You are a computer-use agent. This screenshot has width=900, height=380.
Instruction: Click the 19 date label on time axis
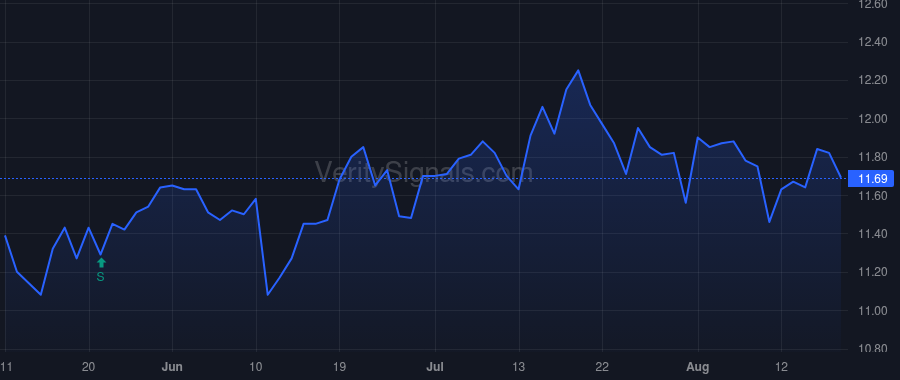[x=339, y=367]
